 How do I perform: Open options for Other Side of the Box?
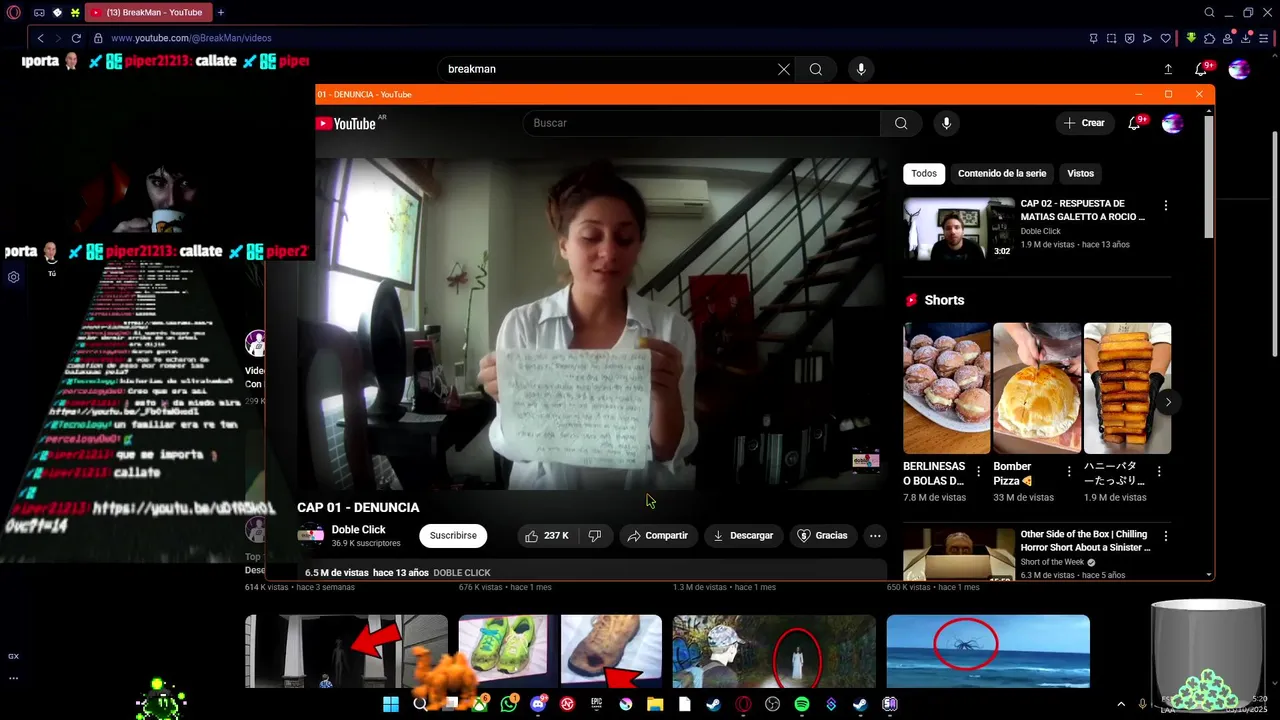[1165, 536]
